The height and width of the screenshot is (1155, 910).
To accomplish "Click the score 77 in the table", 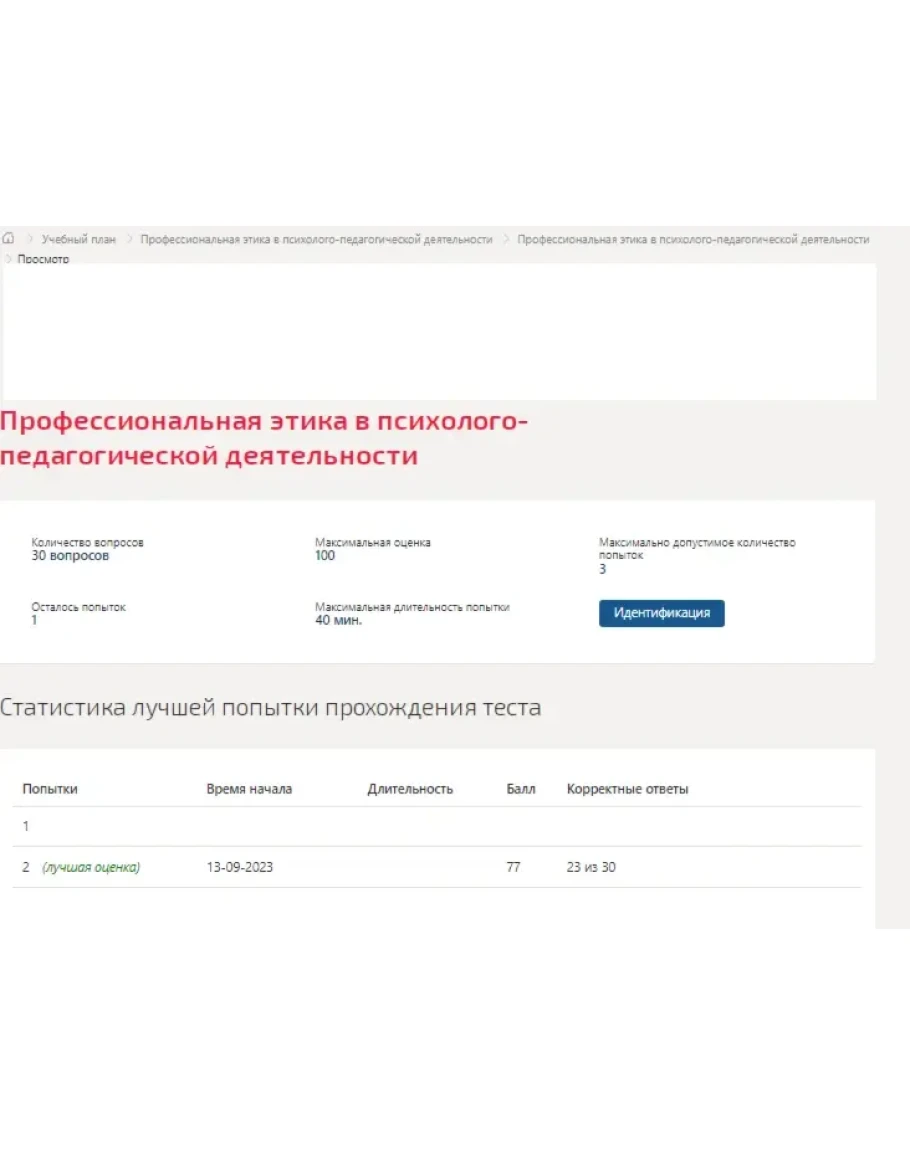I will 513,867.
